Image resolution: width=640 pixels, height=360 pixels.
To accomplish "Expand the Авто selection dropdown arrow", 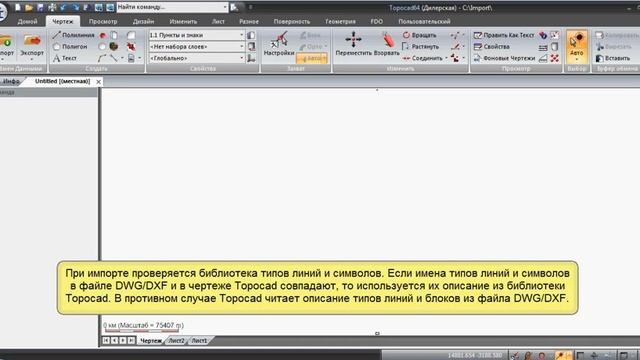I will (577, 60).
